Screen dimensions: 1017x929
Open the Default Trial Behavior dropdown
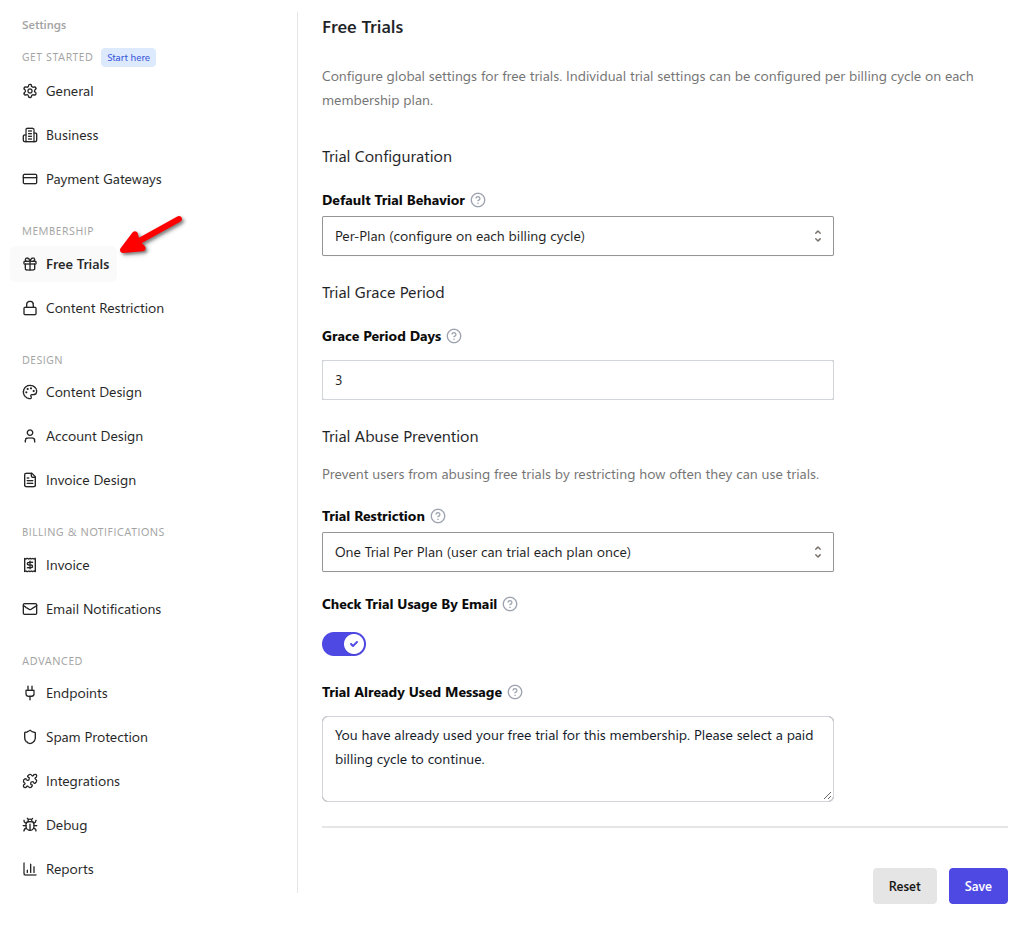click(577, 236)
